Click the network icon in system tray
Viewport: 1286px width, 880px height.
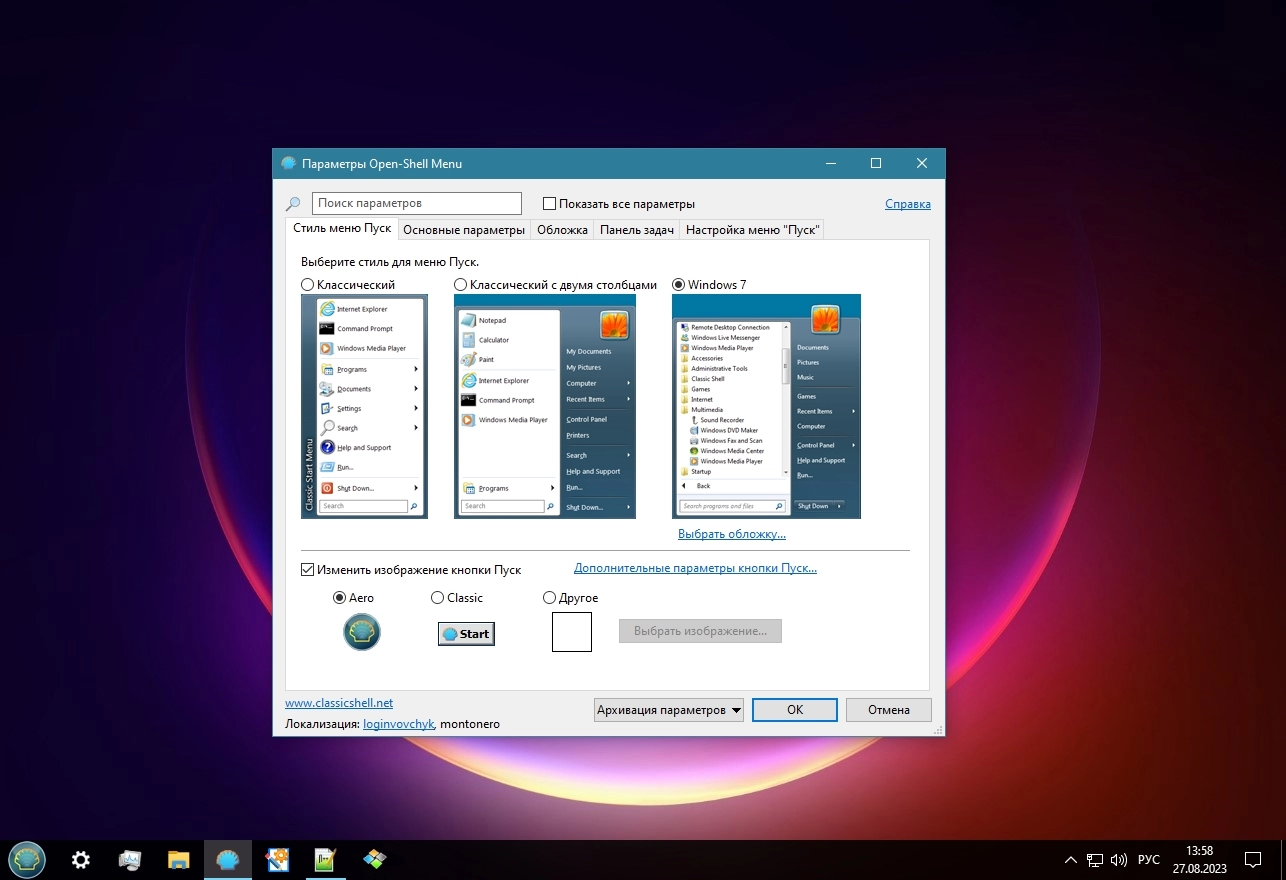[1095, 859]
